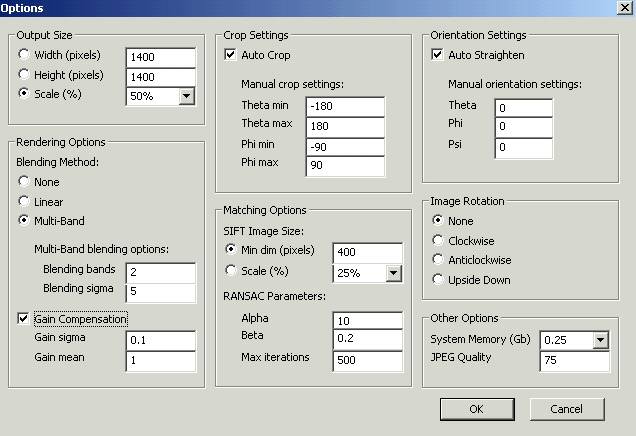Select None blending method radio
The width and height of the screenshot is (636, 436).
pos(24,181)
